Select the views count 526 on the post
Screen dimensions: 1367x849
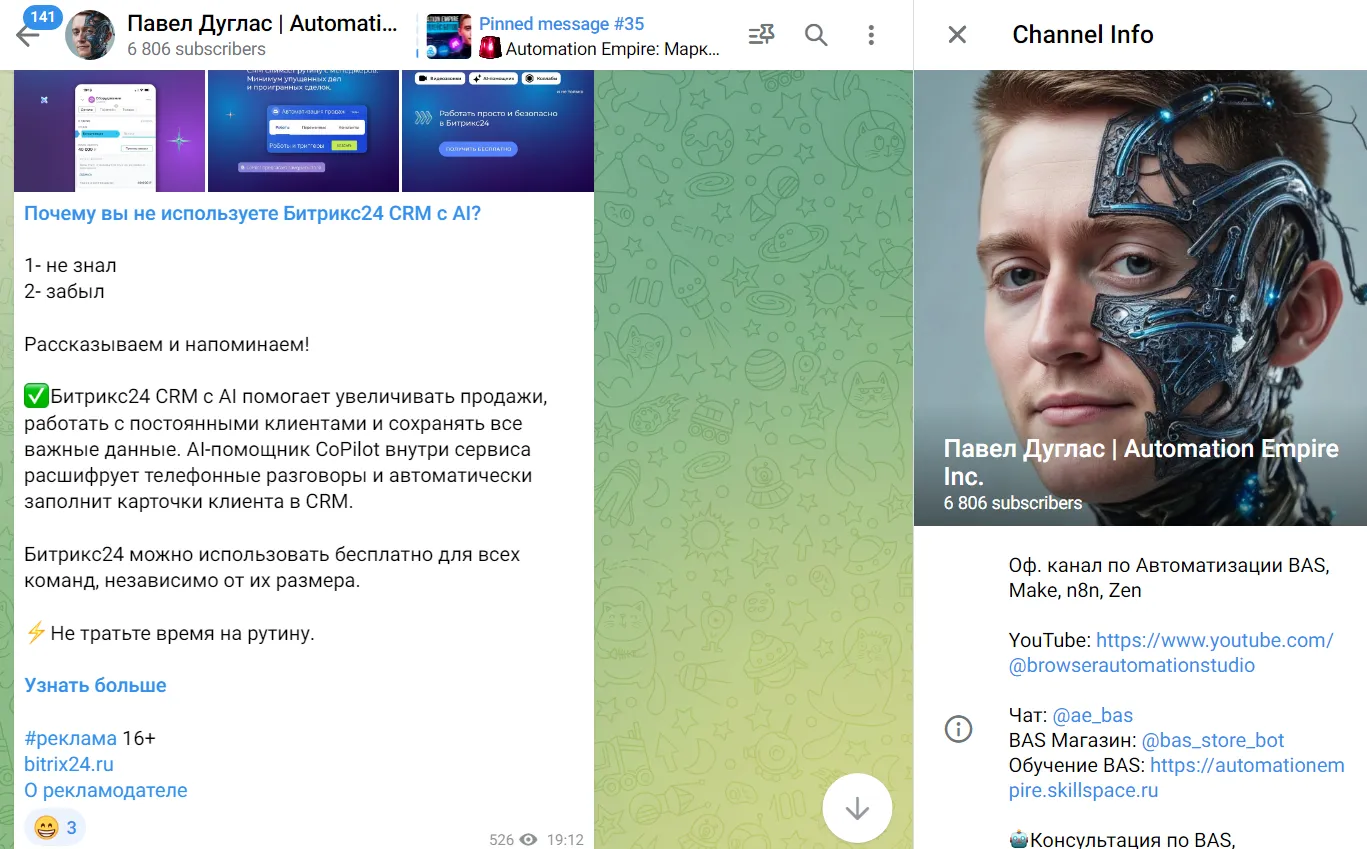[513, 840]
